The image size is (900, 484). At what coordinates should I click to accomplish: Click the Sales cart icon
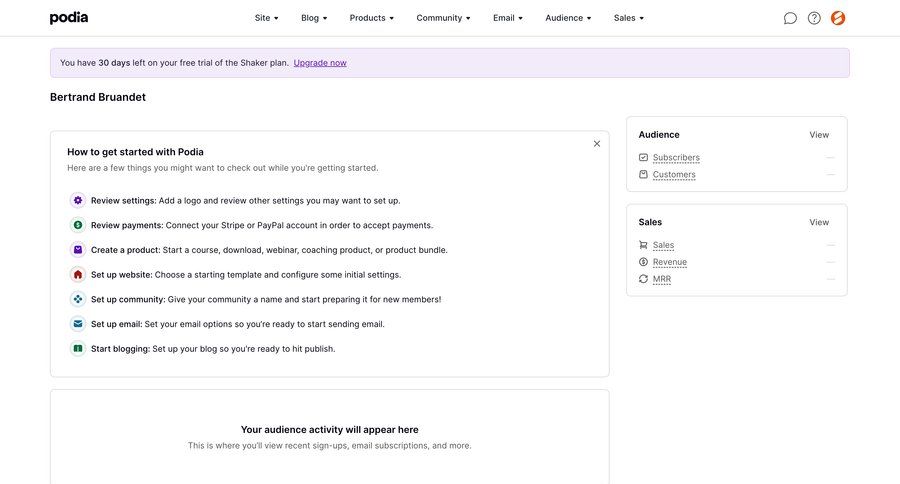[x=643, y=245]
